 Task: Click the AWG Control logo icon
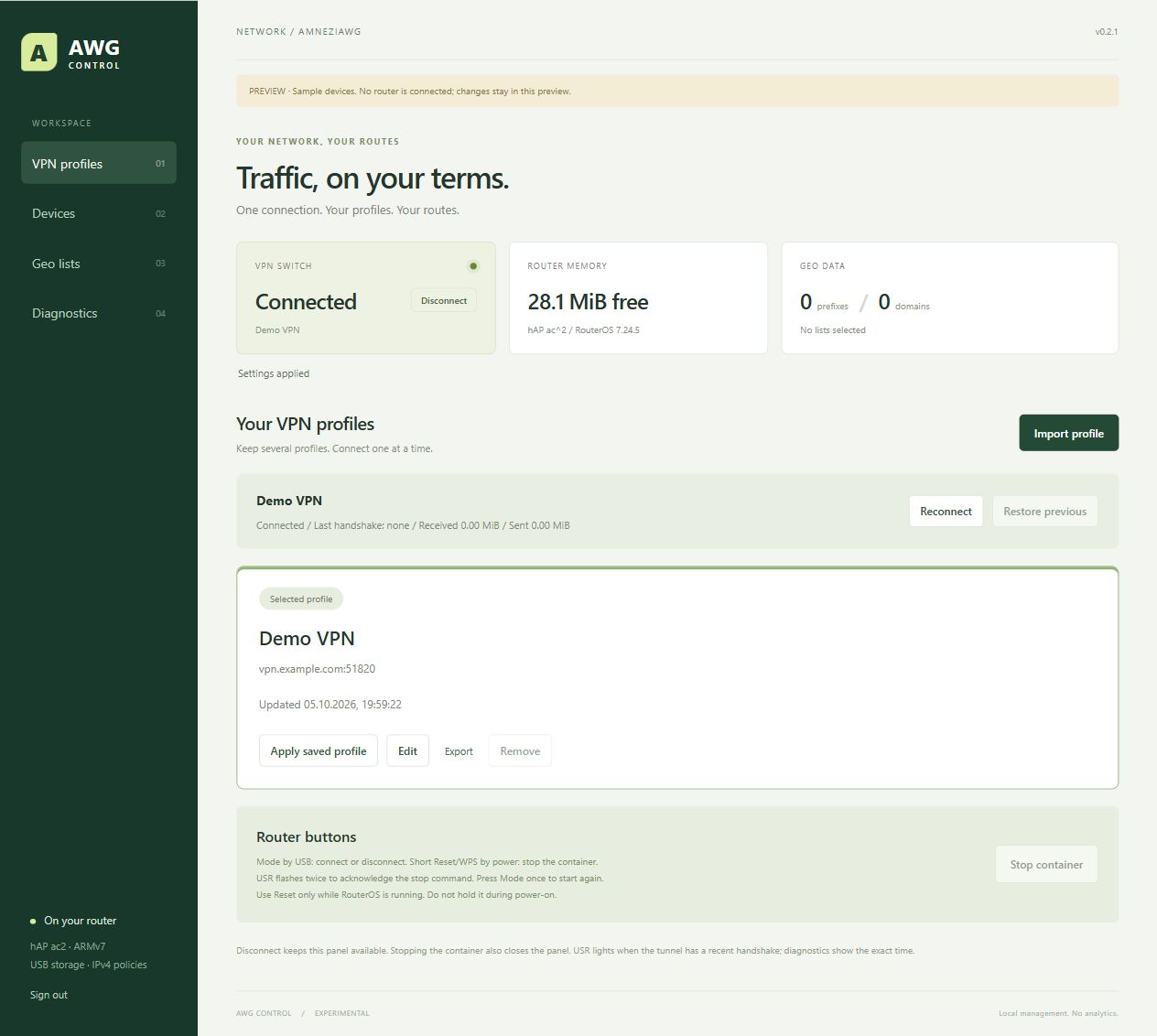point(38,52)
